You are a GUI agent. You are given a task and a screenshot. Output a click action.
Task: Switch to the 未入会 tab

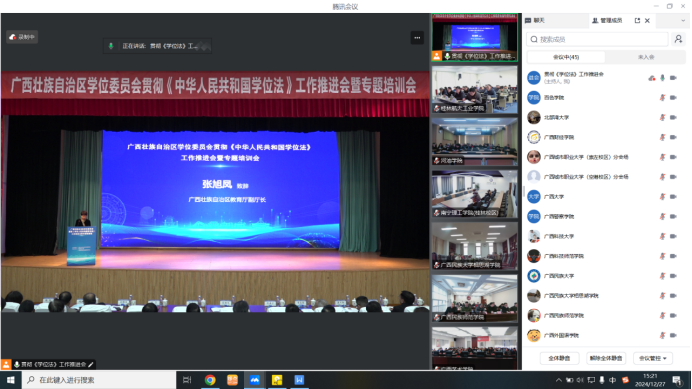tap(646, 57)
